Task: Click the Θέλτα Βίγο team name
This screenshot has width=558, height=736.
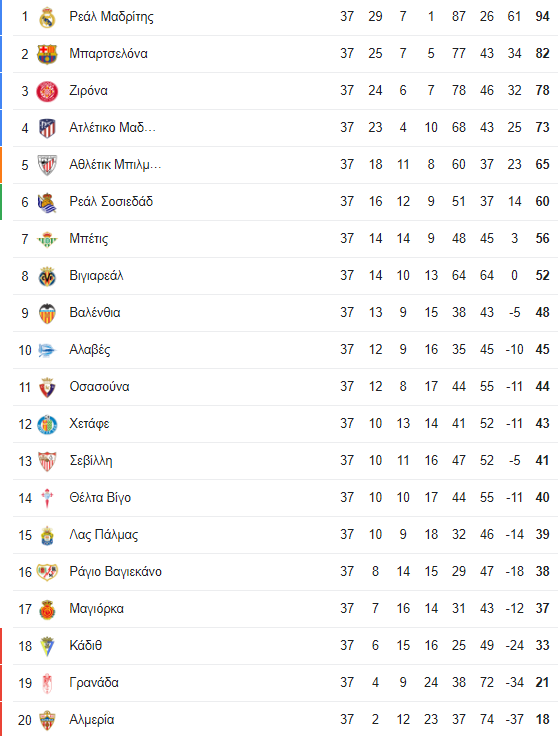Action: [100, 498]
